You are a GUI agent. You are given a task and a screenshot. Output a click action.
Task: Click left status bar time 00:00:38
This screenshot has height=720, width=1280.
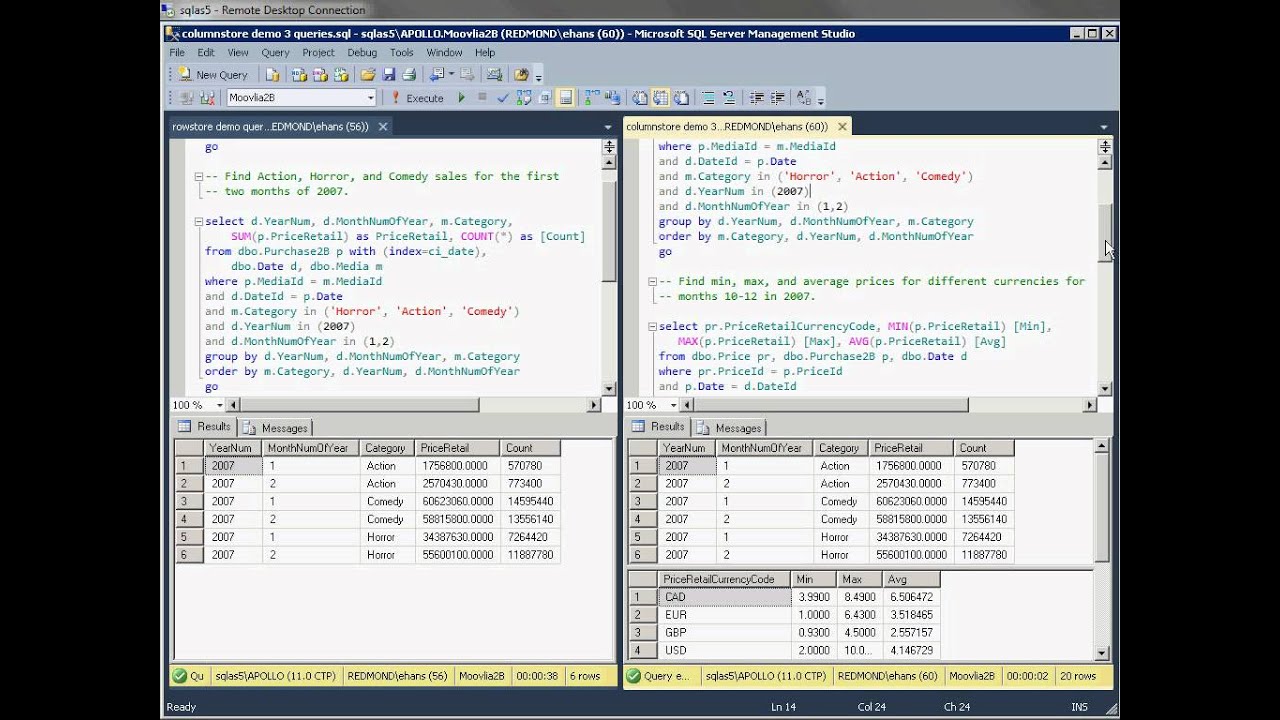[x=538, y=676]
